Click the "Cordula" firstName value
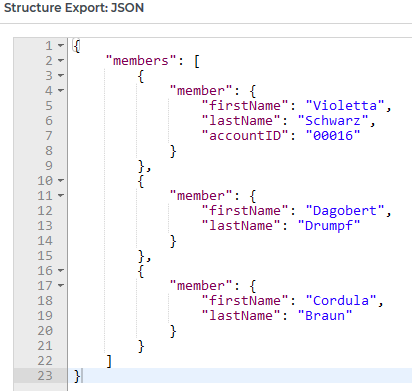412x391 pixels. 341,301
